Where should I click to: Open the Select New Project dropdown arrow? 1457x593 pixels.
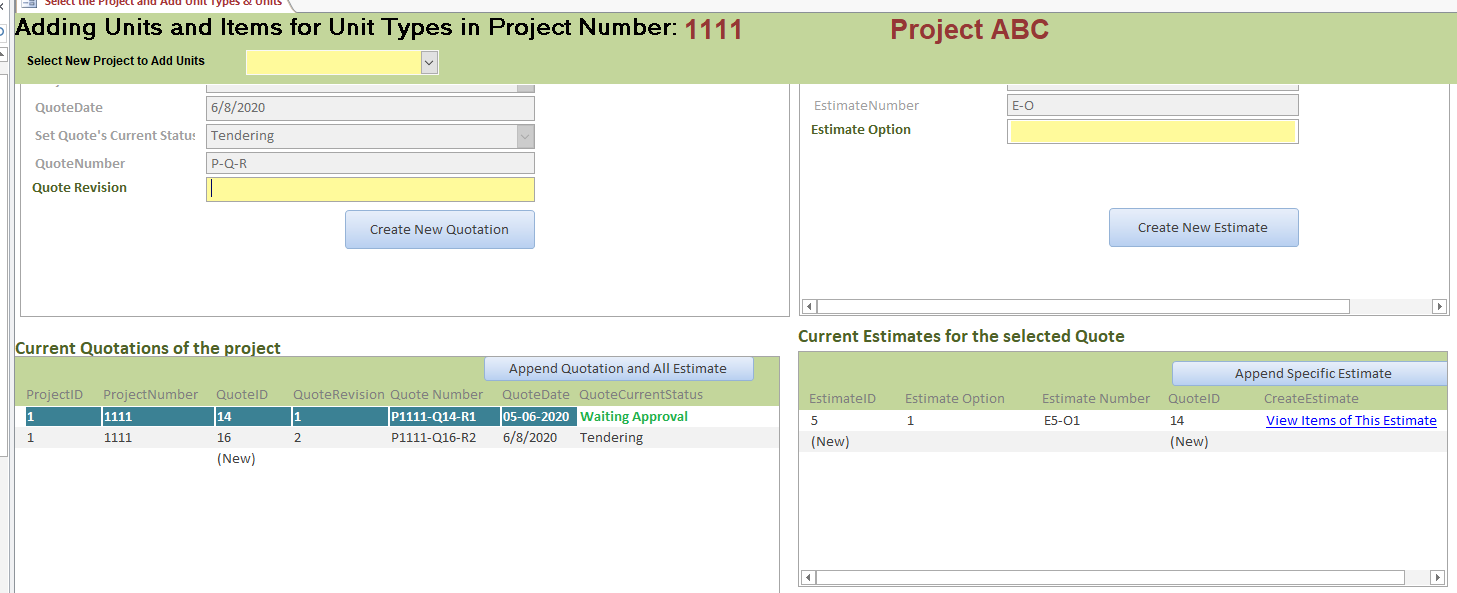(x=429, y=63)
